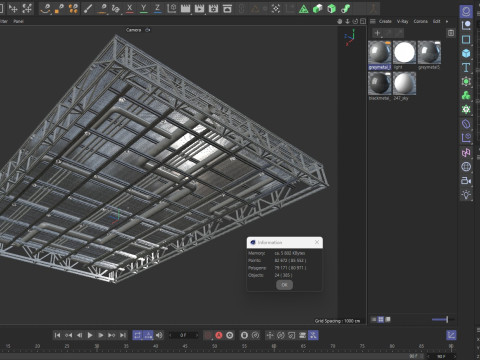
Task: Select the greymetal5 material thumbnail
Action: (429, 53)
